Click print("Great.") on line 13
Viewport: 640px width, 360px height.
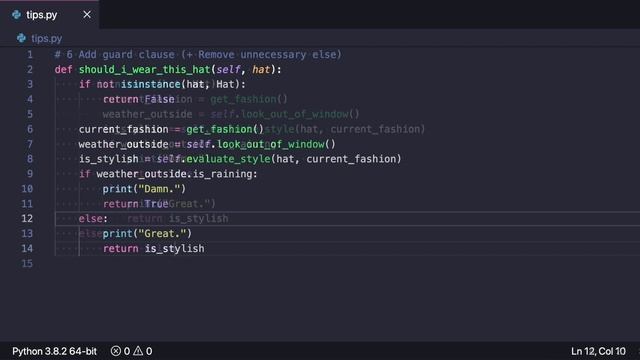(x=147, y=233)
